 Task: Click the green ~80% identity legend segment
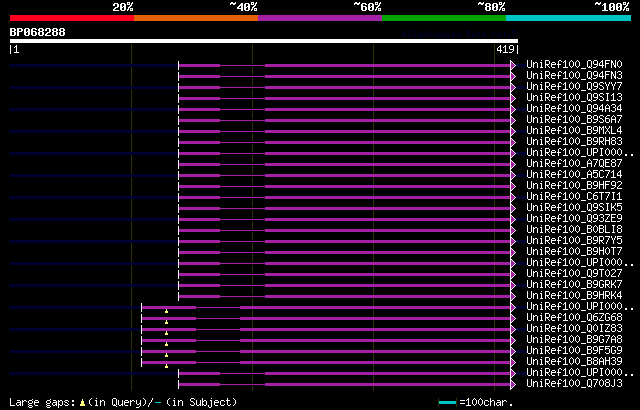coord(444,18)
